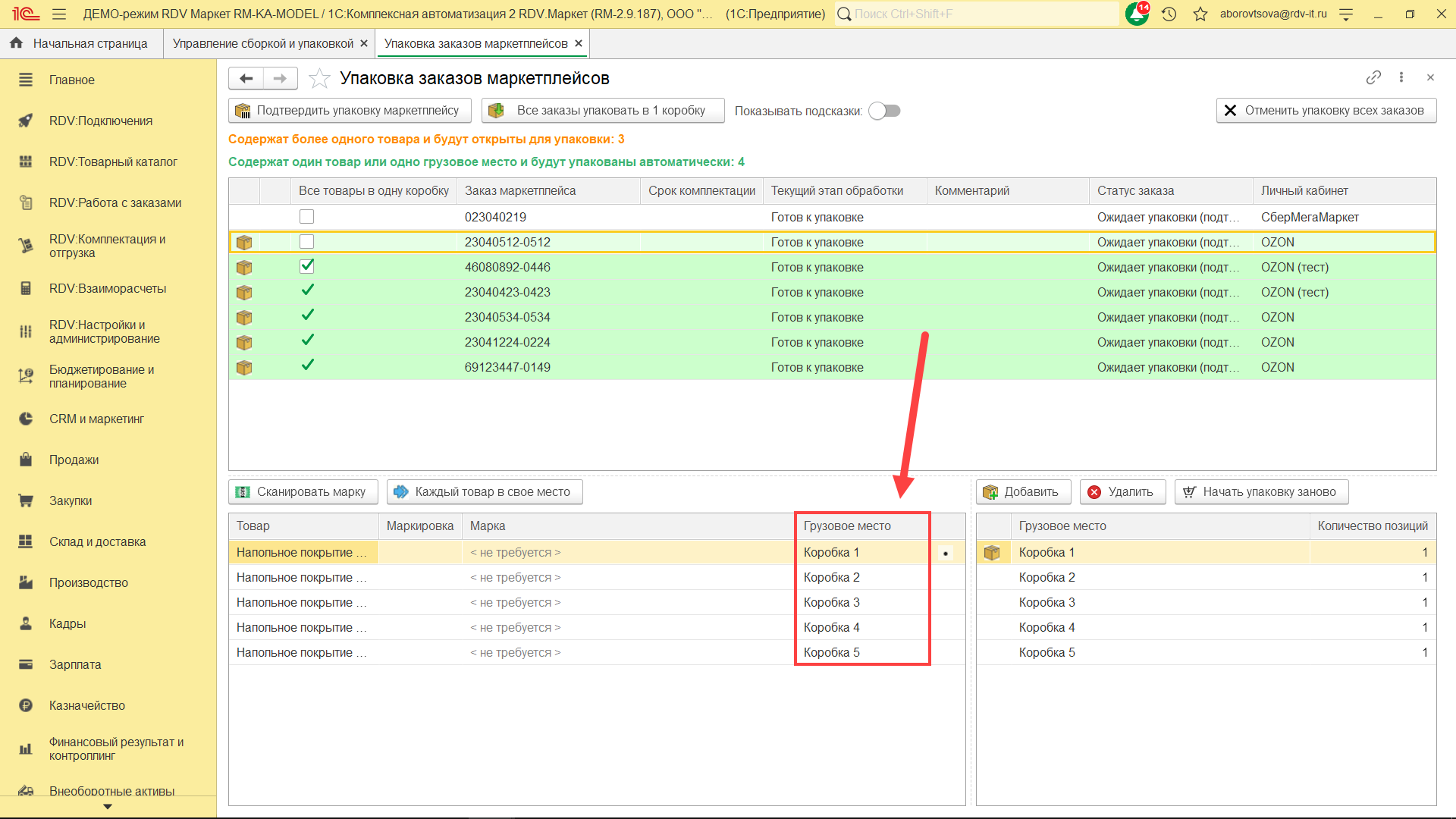Add page to favorites star icon
Image resolution: width=1456 pixels, height=819 pixels.
(320, 78)
